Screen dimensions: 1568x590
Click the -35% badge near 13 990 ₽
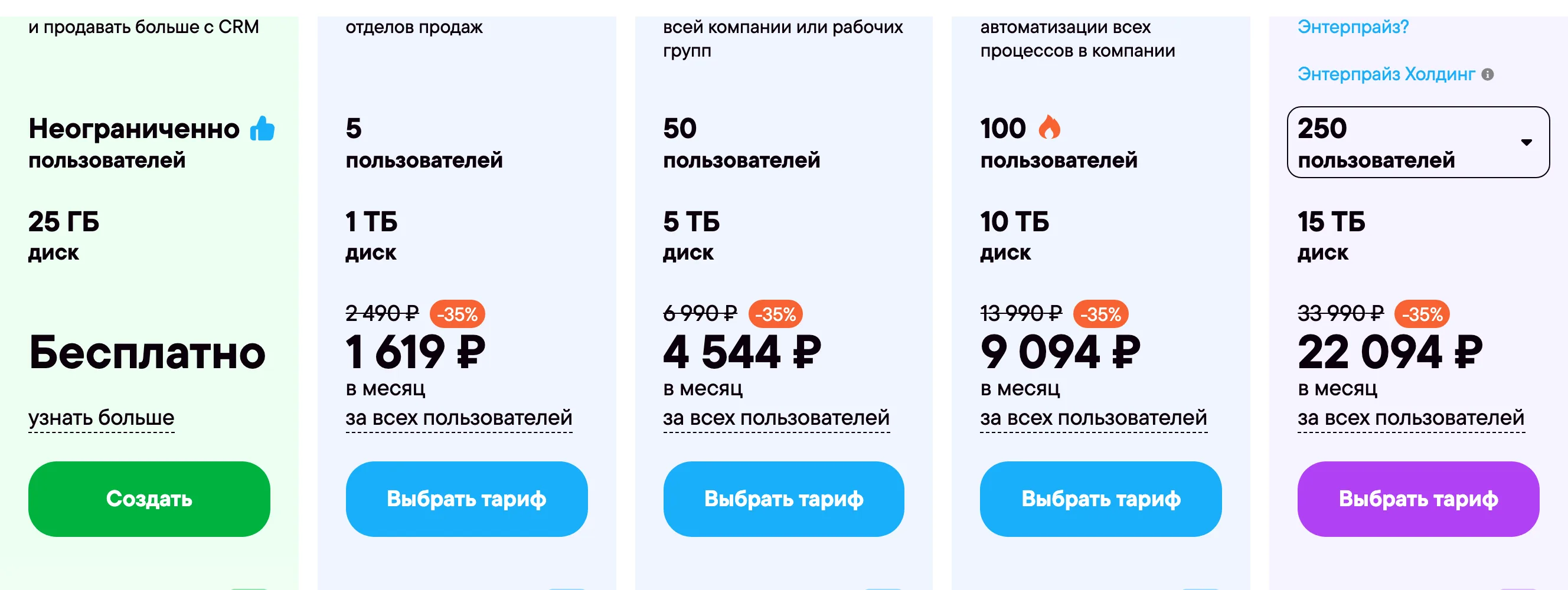(x=1100, y=314)
